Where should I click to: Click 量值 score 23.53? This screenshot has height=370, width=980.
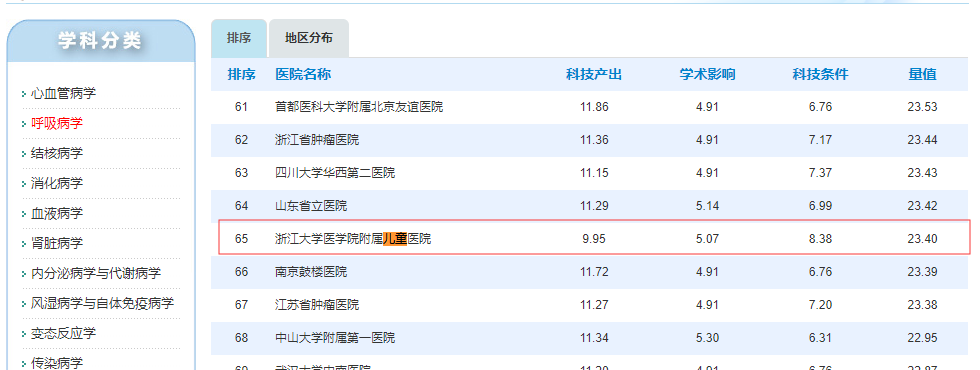point(922,107)
